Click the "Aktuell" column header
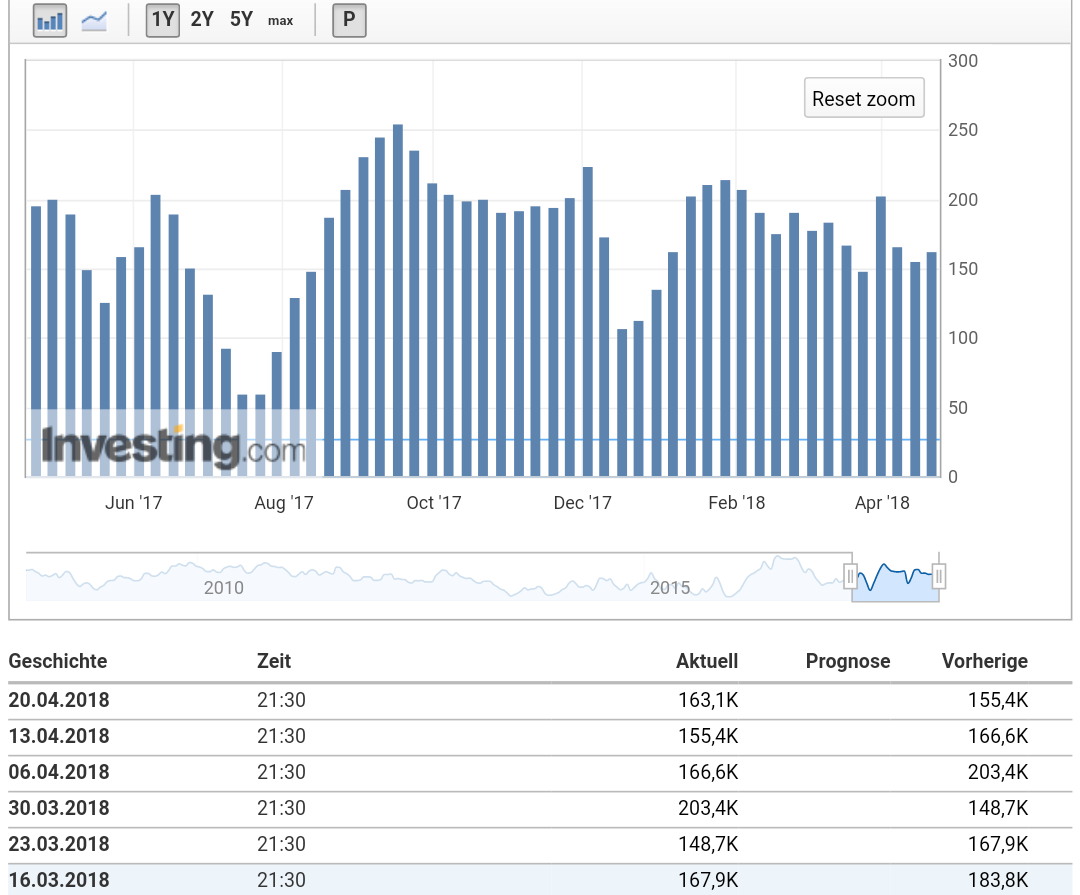Viewport: 1080px width, 895px height. click(x=707, y=661)
